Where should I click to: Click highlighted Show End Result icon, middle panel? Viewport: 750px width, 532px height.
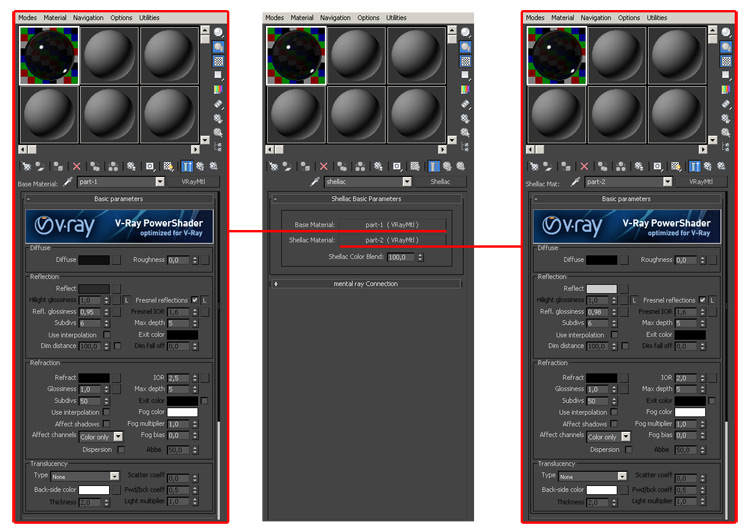click(x=433, y=166)
